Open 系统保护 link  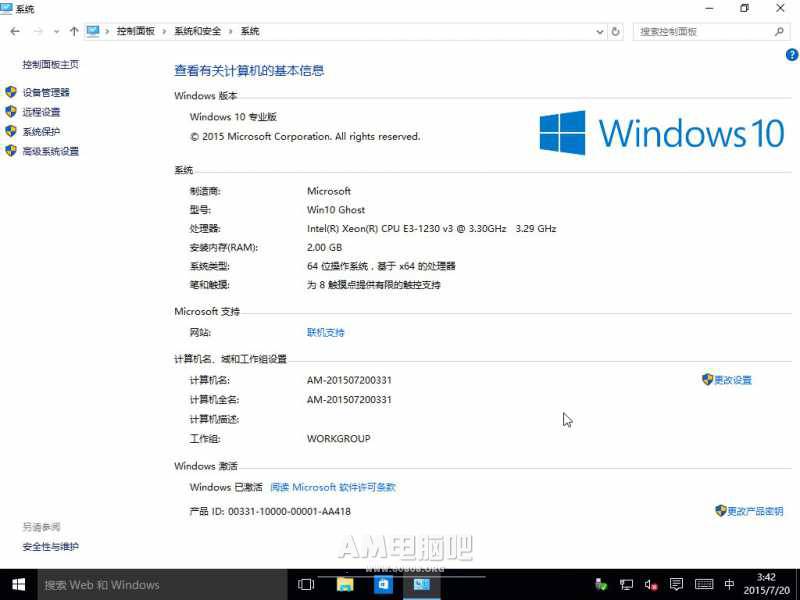[41, 132]
